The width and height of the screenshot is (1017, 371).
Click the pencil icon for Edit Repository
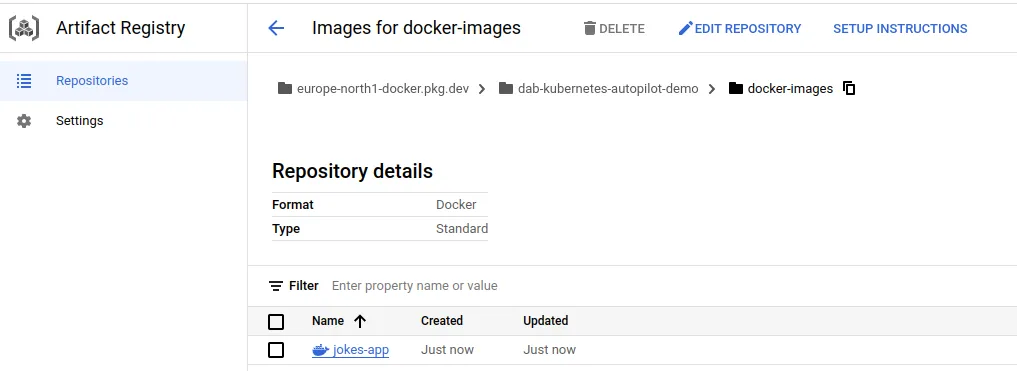[x=686, y=29]
